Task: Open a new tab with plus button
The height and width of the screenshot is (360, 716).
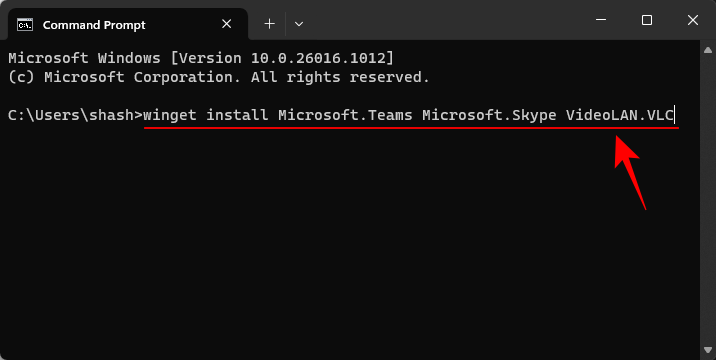Action: tap(269, 24)
